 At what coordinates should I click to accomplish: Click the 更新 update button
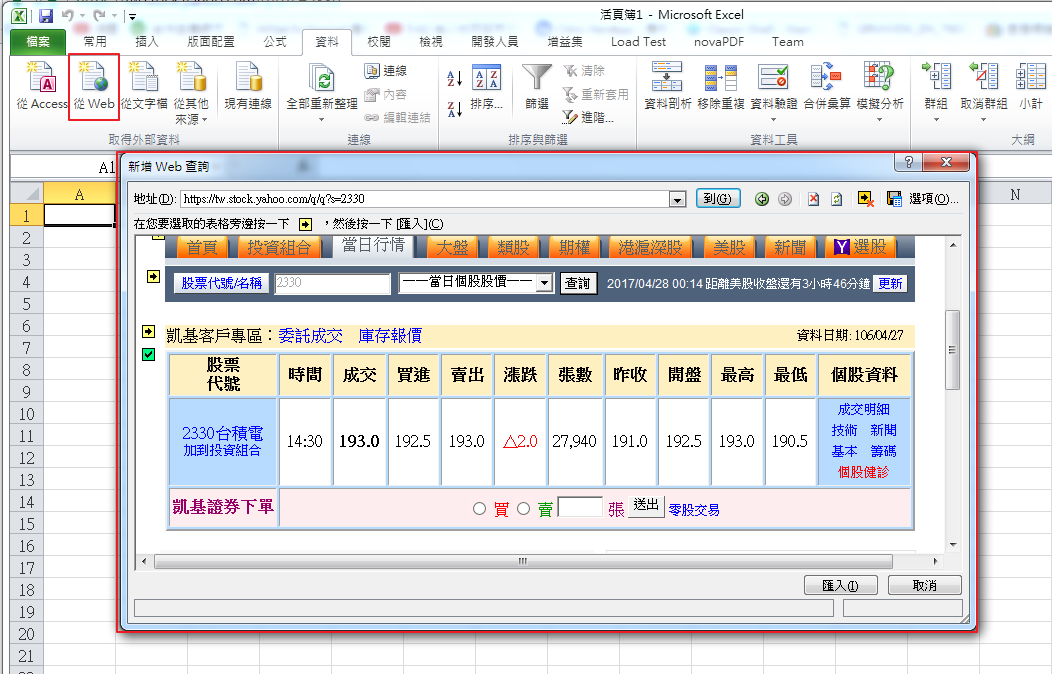pos(890,284)
